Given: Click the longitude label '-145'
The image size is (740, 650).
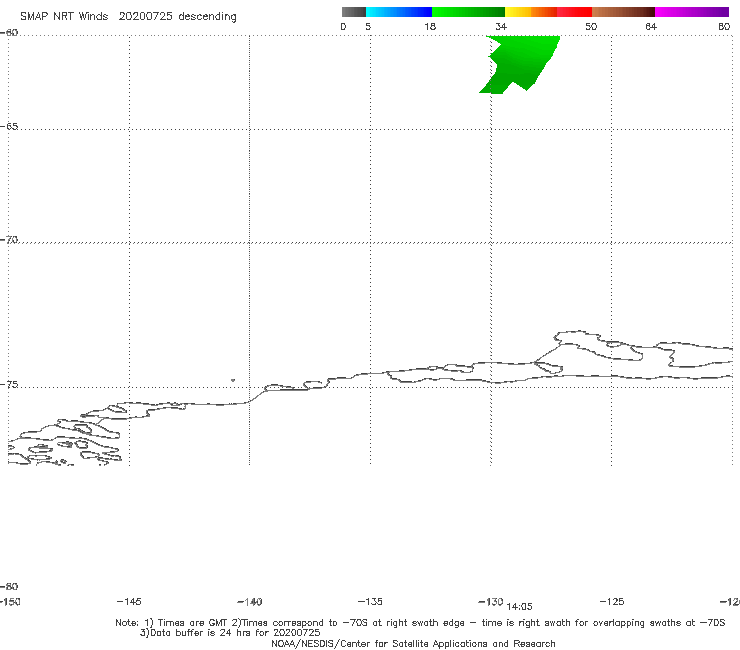Looking at the screenshot, I should pos(129,601).
